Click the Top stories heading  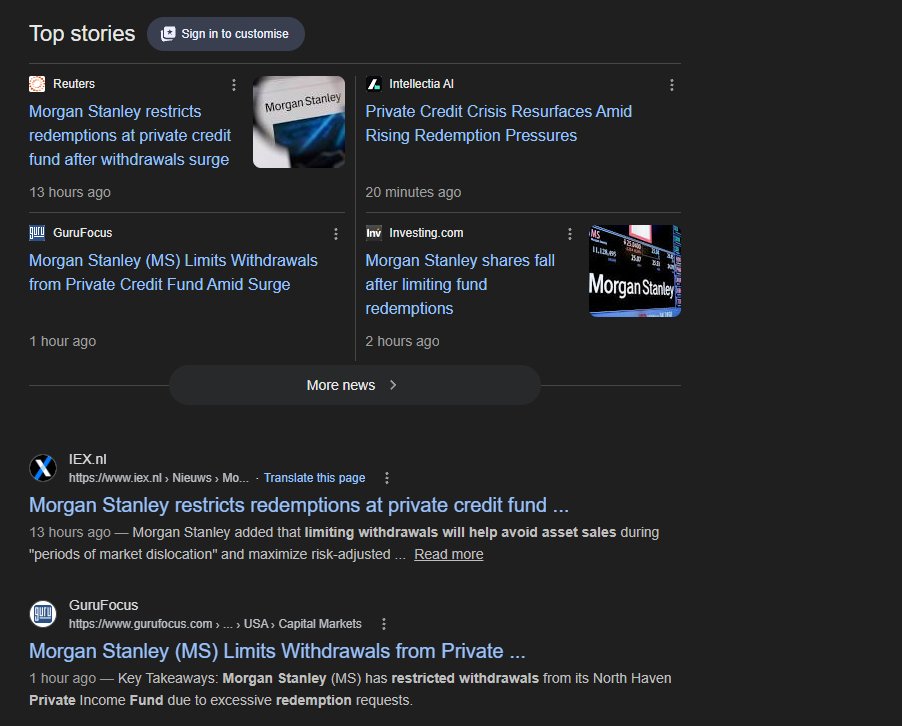(82, 34)
